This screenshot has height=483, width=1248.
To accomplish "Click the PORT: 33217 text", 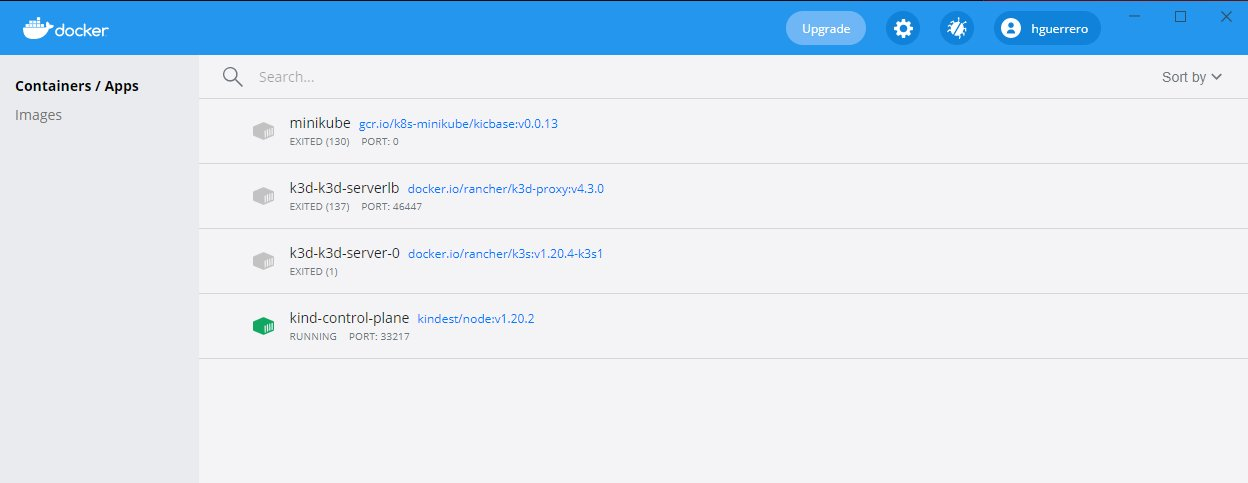I will (x=379, y=336).
